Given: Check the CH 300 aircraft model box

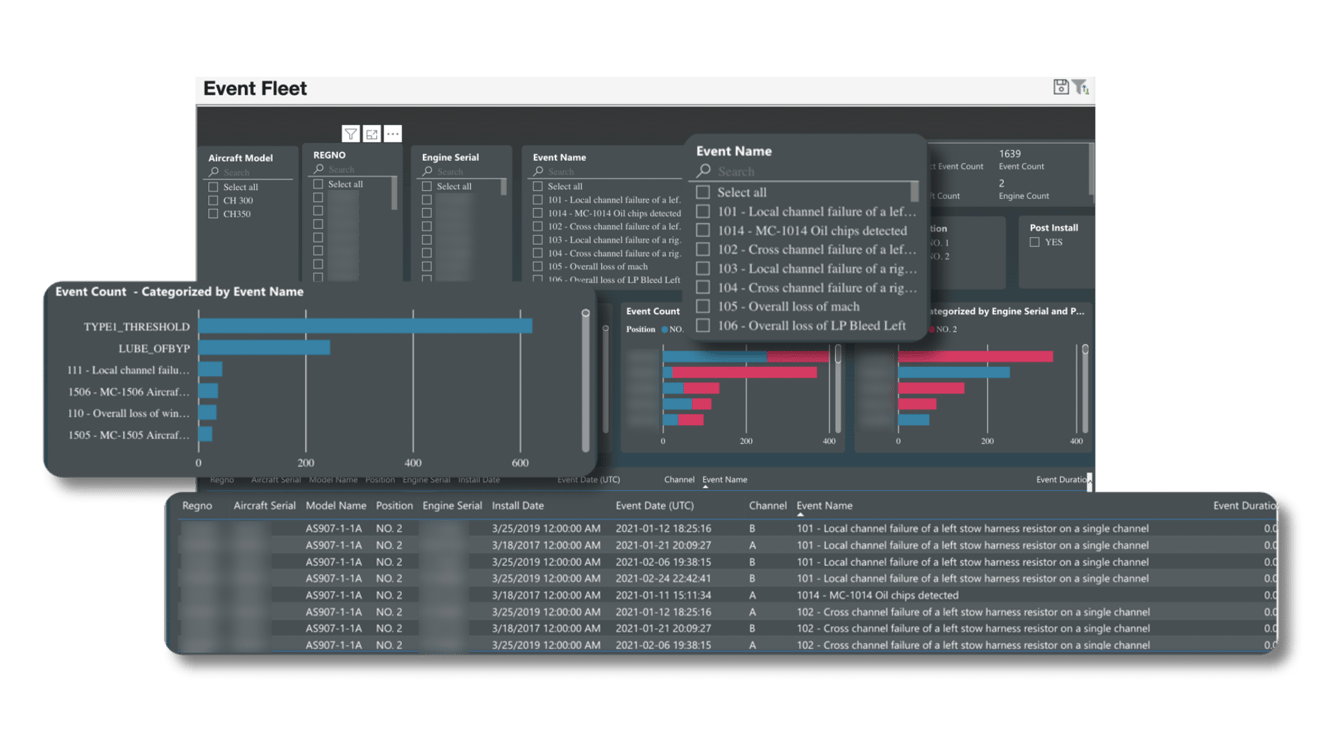Looking at the screenshot, I should (x=213, y=200).
